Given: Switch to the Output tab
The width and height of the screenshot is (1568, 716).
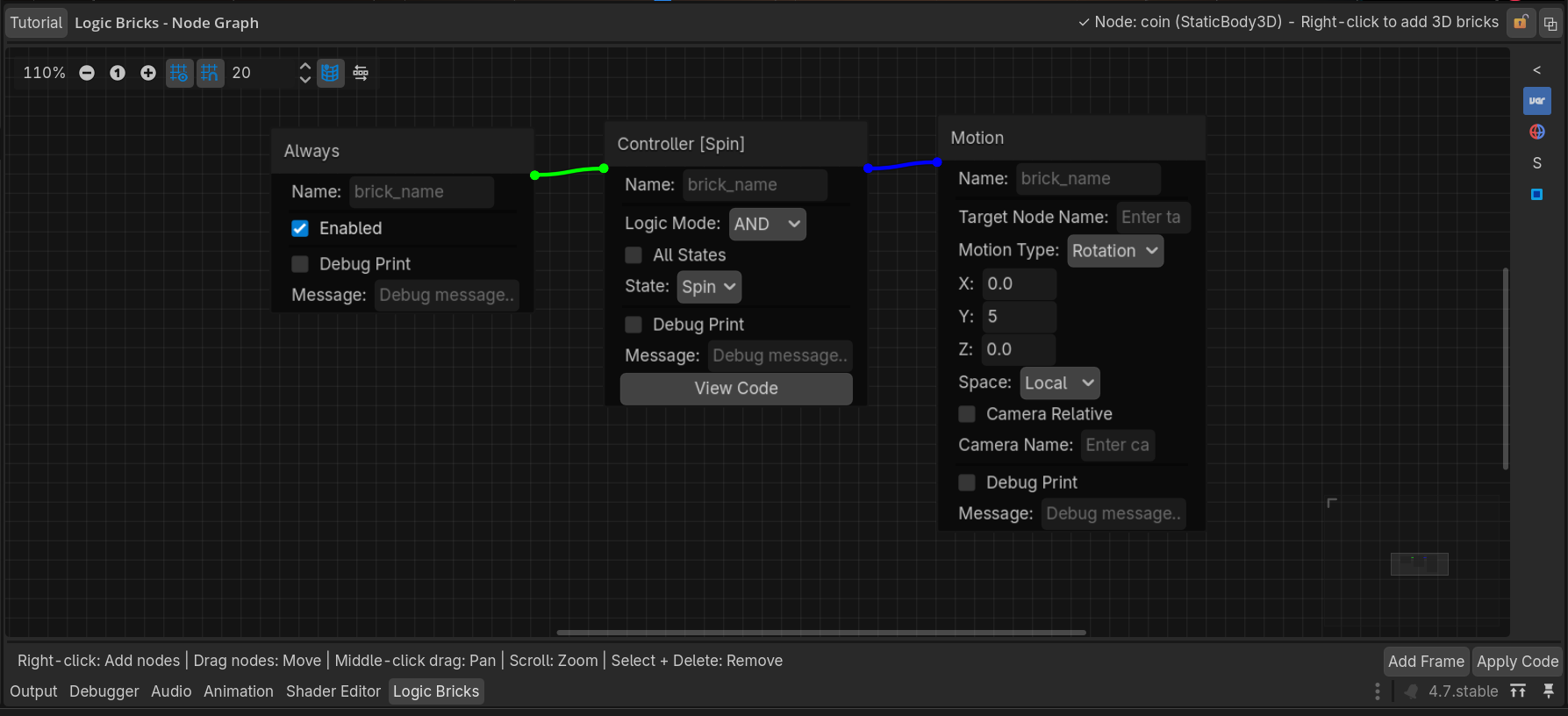Looking at the screenshot, I should [x=33, y=691].
